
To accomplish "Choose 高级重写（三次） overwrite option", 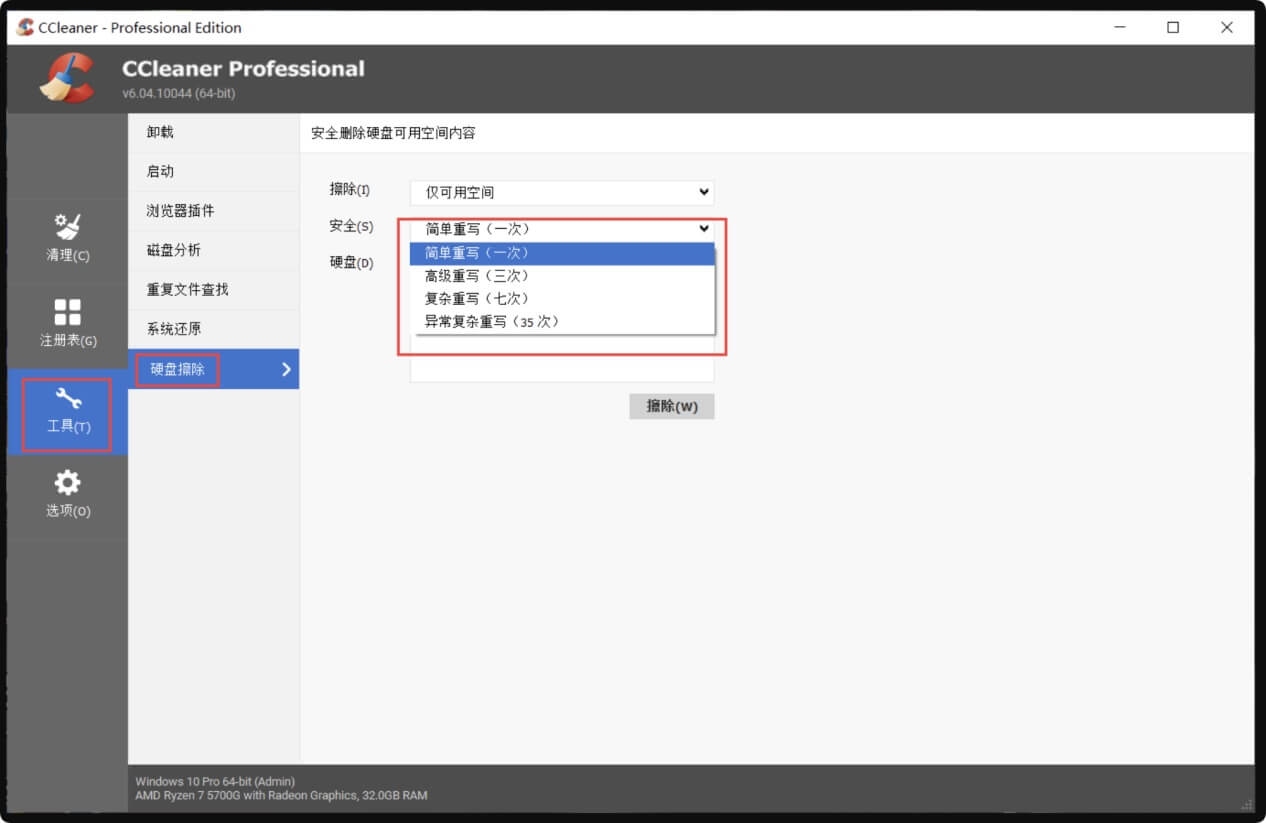I will point(562,276).
